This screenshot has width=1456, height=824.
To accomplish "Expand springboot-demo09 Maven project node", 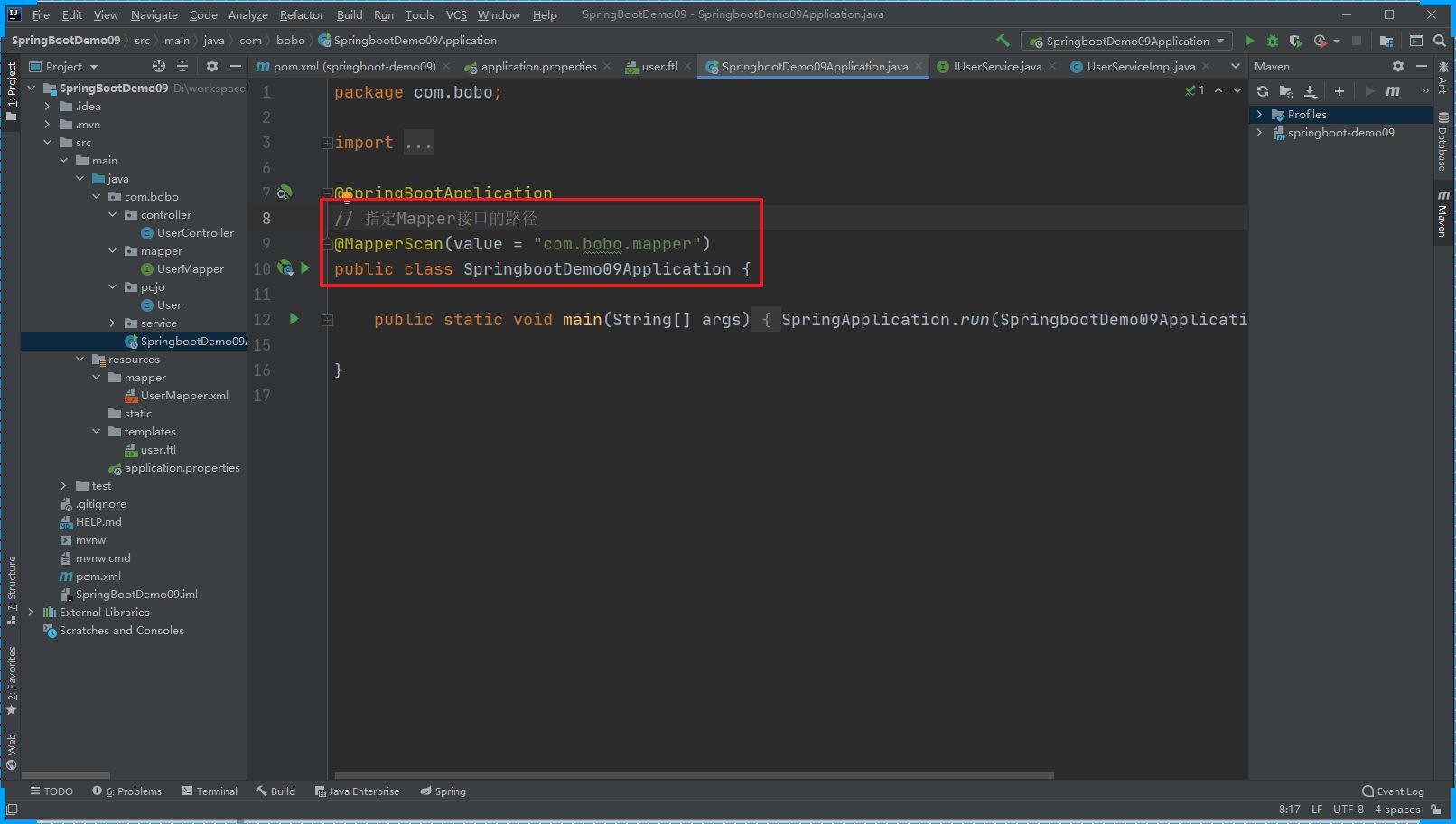I will point(1259,133).
